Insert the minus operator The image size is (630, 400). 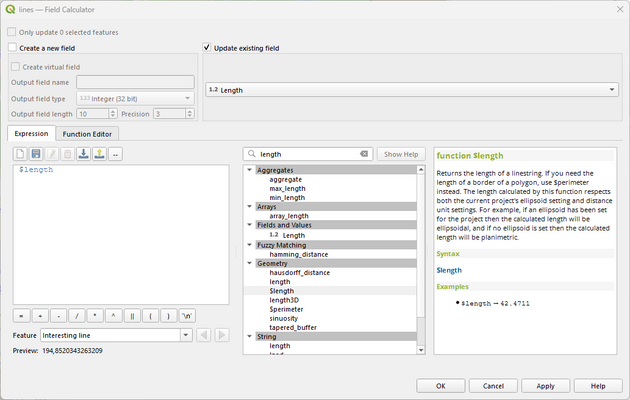[x=59, y=316]
